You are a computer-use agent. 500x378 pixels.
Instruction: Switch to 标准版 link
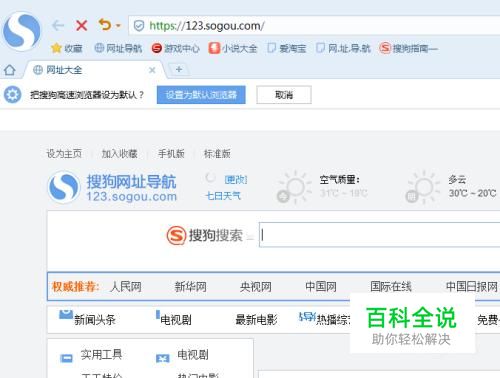click(x=217, y=154)
